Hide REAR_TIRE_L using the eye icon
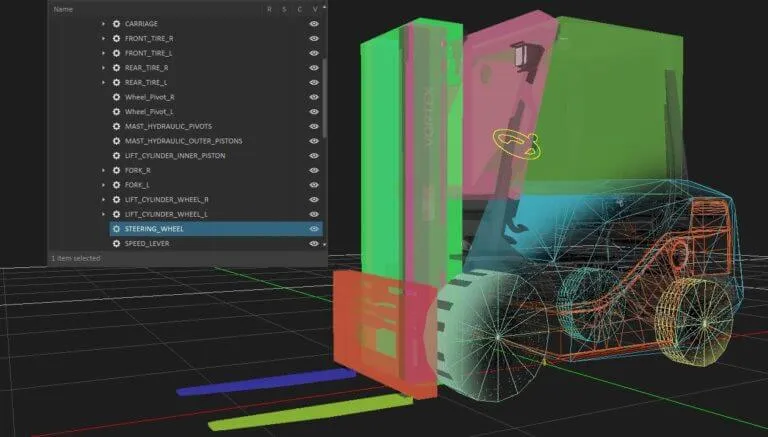Image resolution: width=768 pixels, height=437 pixels. [x=314, y=82]
